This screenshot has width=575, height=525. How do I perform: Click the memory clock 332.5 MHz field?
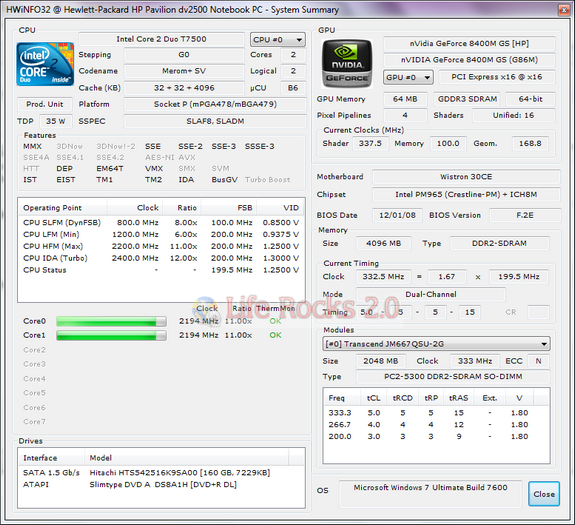384,277
